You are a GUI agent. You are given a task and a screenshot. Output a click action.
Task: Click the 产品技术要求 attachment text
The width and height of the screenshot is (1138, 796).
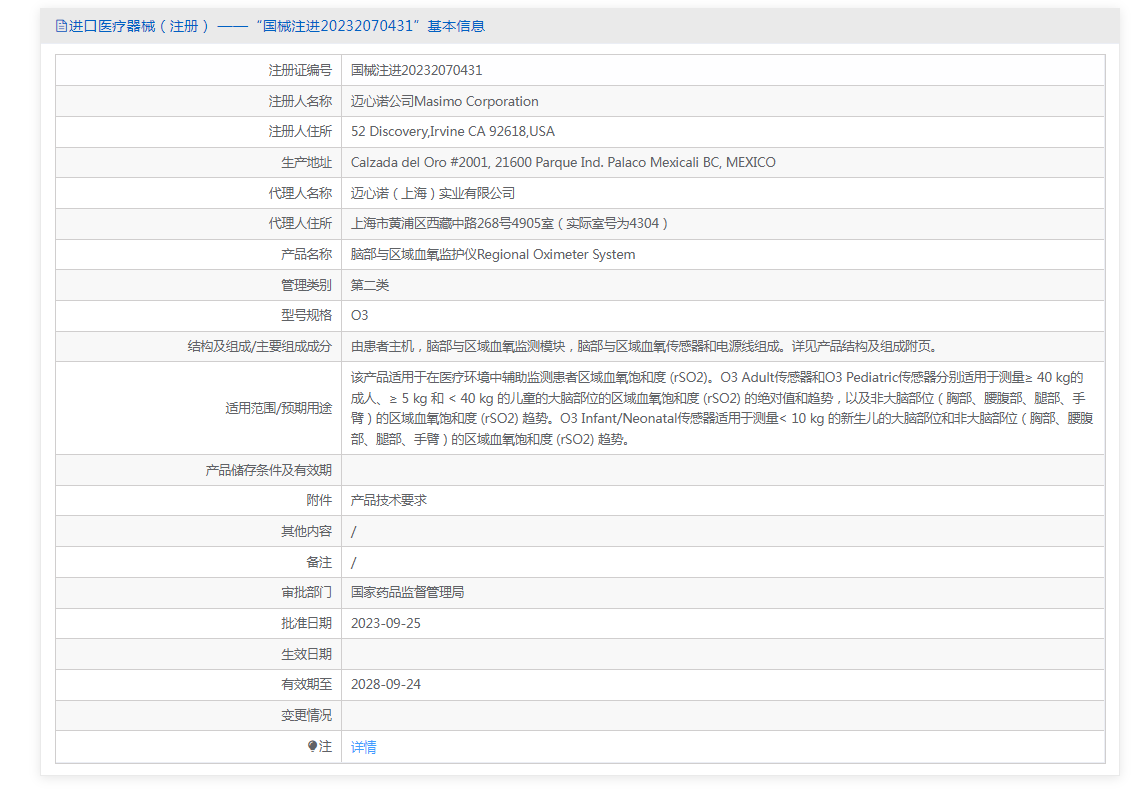coord(389,501)
